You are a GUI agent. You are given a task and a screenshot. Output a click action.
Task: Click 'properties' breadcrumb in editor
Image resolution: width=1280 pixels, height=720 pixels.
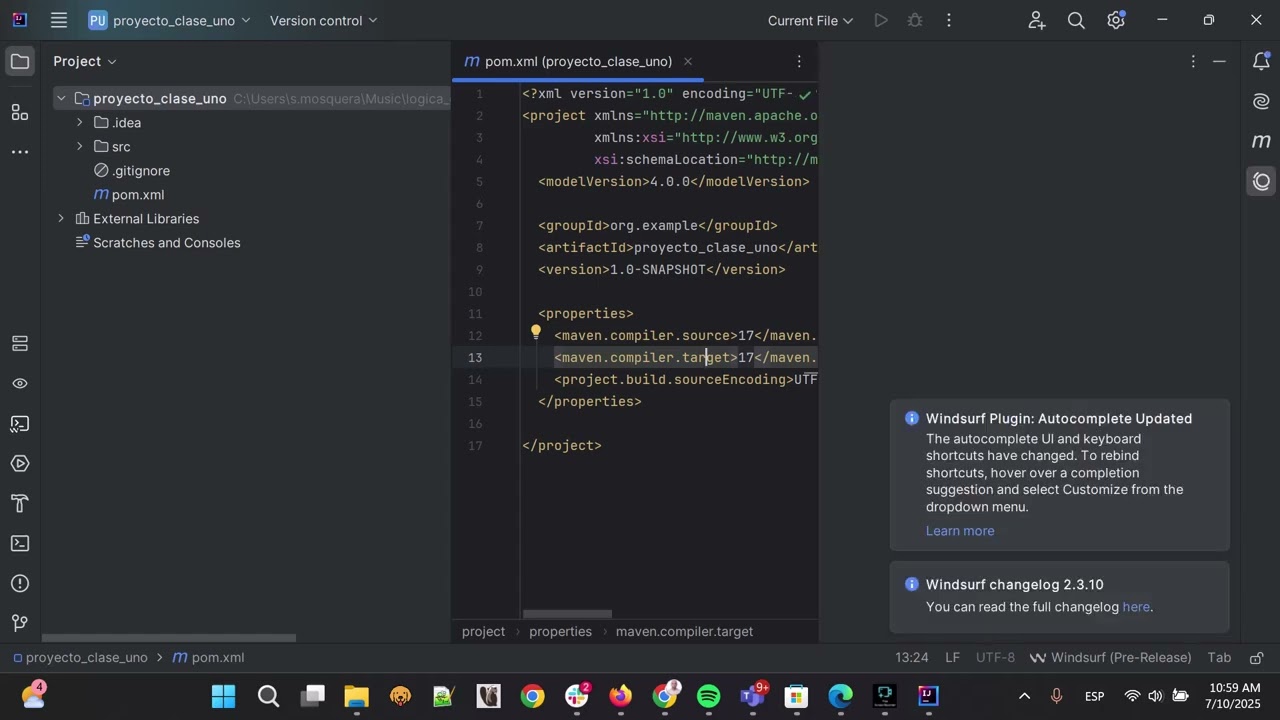pyautogui.click(x=560, y=631)
